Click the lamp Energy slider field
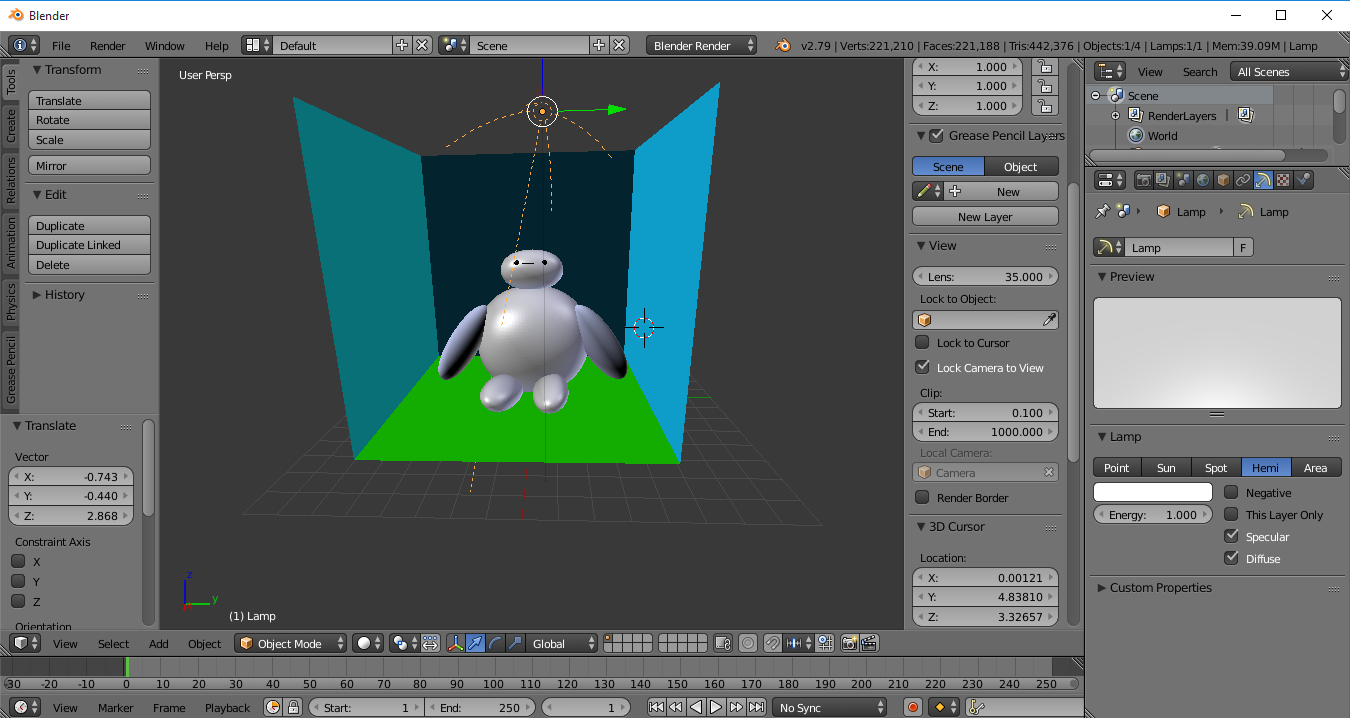 [1153, 514]
